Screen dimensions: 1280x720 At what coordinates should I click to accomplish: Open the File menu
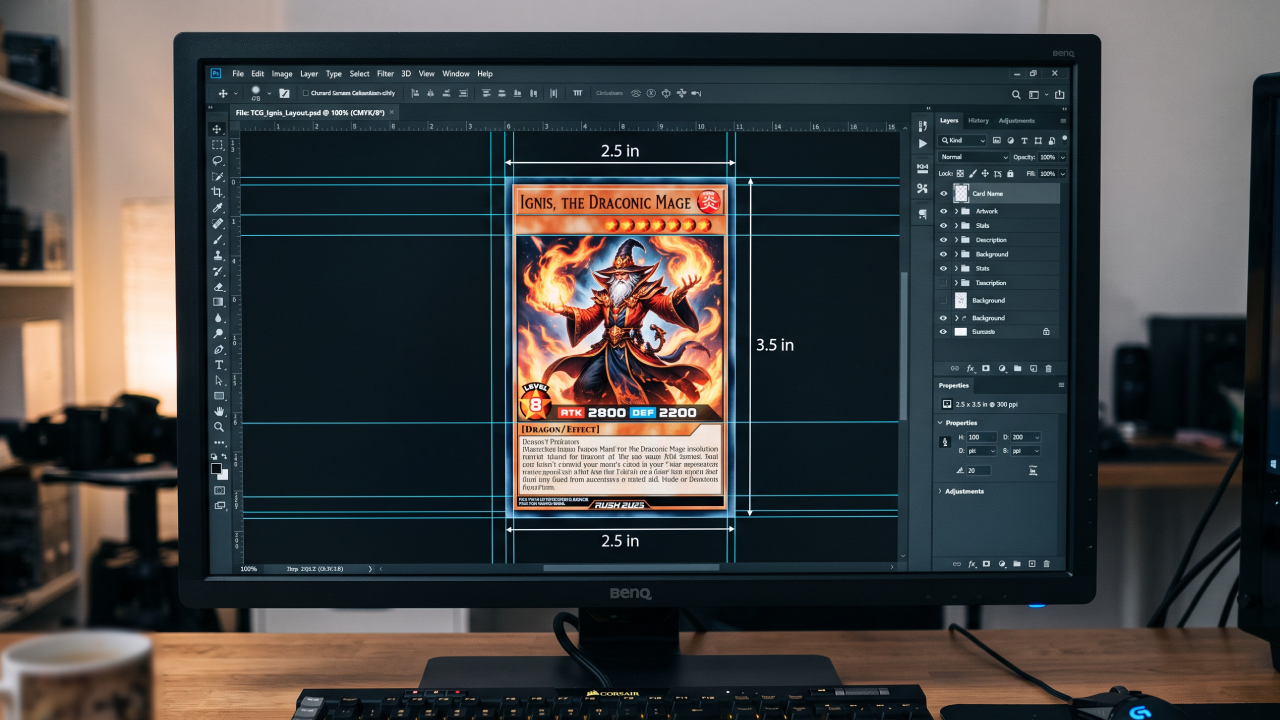pos(238,74)
